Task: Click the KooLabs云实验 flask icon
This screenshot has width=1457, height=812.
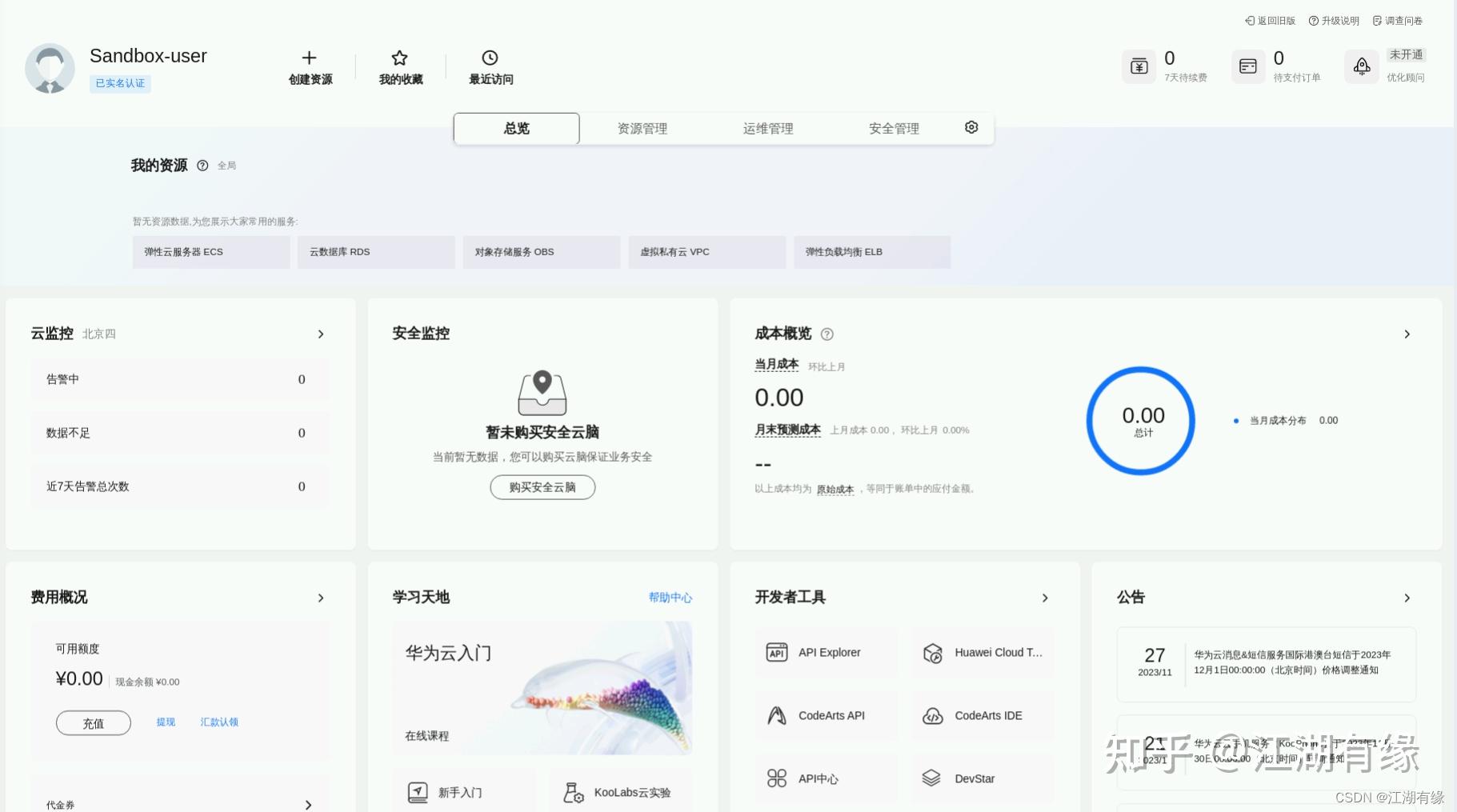Action: pyautogui.click(x=573, y=791)
